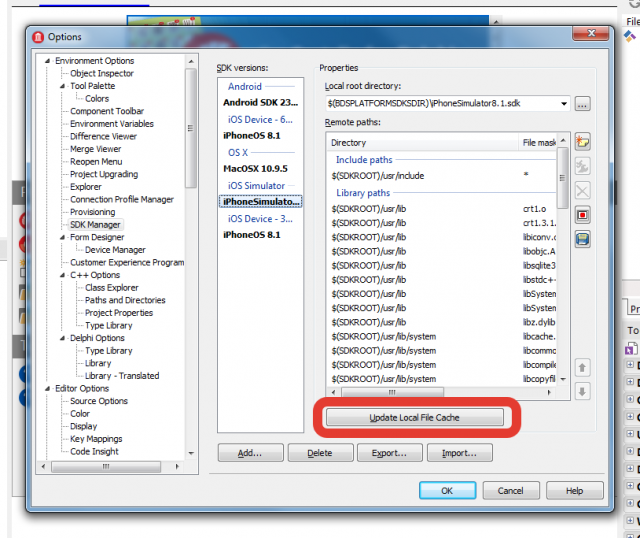Image resolution: width=640 pixels, height=538 pixels.
Task: Open Paths and Directories page
Action: (125, 300)
